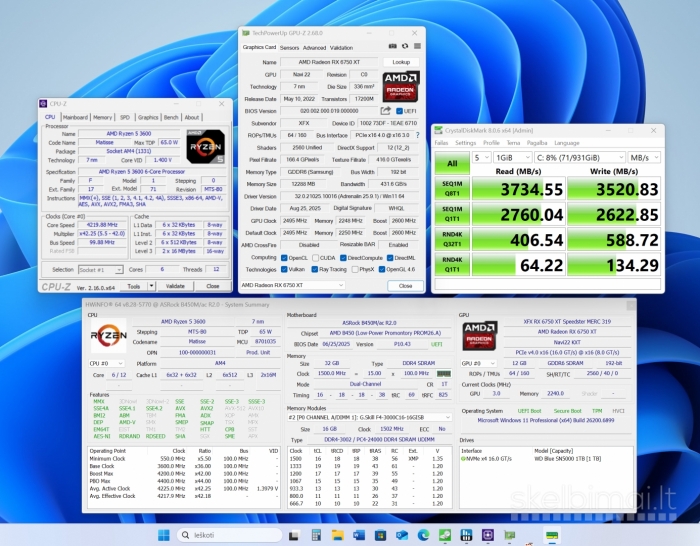The width and height of the screenshot is (700, 546).
Task: Open File Explorer from the taskbar
Action: pos(338,535)
